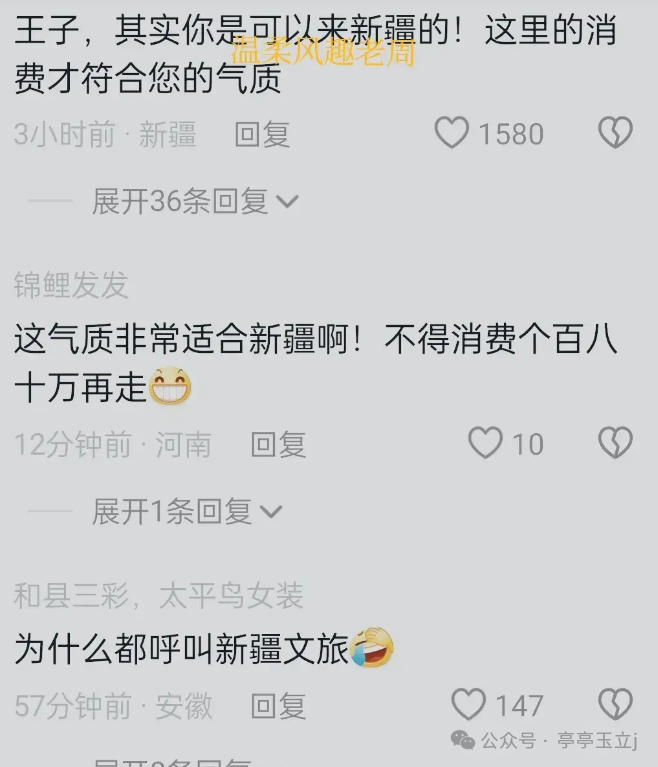Tap broken heart on 锦鲤发发's comment
Viewport: 658px width, 767px height.
pyautogui.click(x=615, y=443)
